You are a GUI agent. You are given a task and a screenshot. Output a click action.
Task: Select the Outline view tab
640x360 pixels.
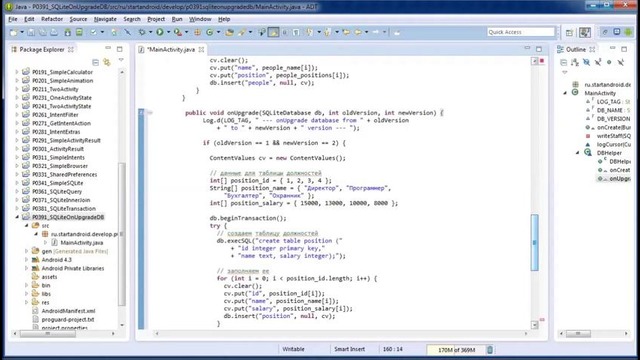[576, 49]
